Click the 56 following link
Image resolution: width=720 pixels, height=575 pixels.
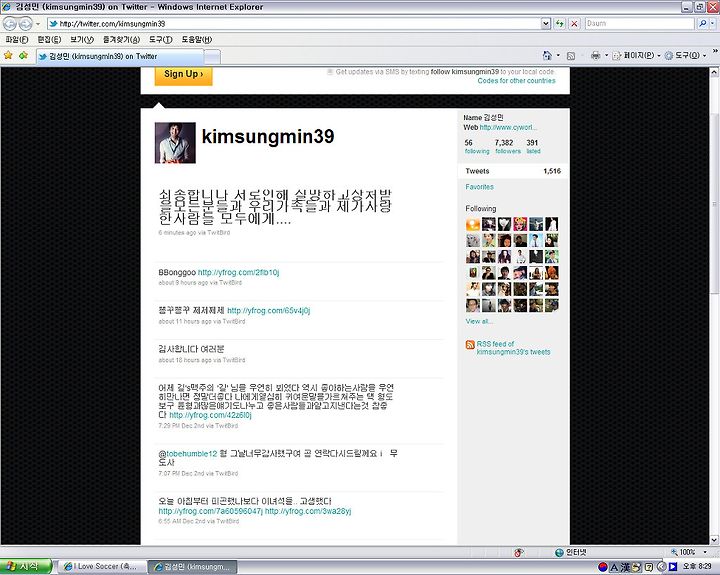click(477, 147)
